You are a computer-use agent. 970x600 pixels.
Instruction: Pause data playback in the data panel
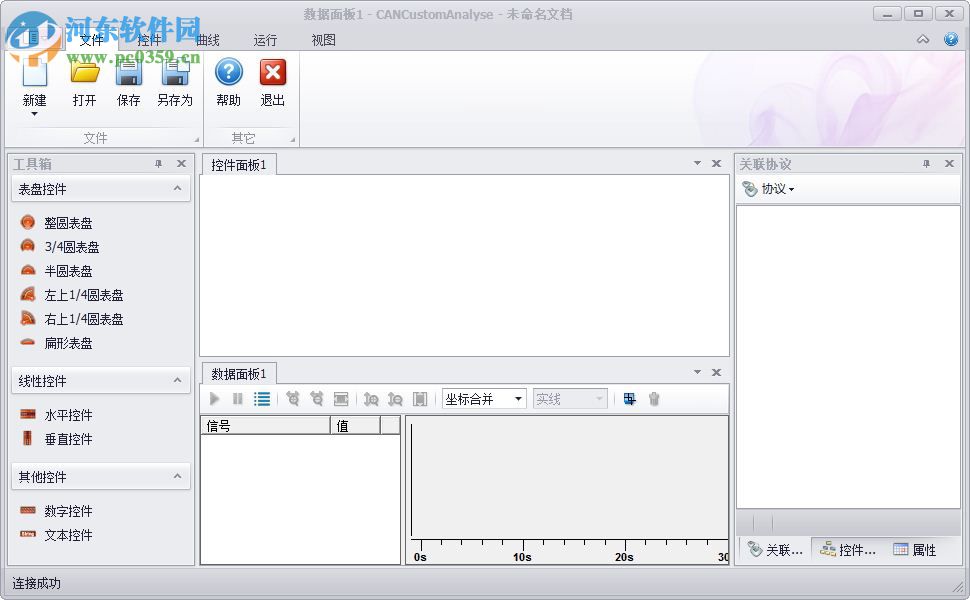coord(237,399)
